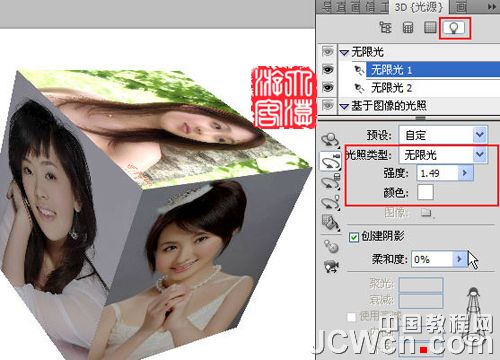The image size is (500, 360).
Task: Collapse panels with double-arrow icon
Action: pyautogui.click(x=492, y=7)
